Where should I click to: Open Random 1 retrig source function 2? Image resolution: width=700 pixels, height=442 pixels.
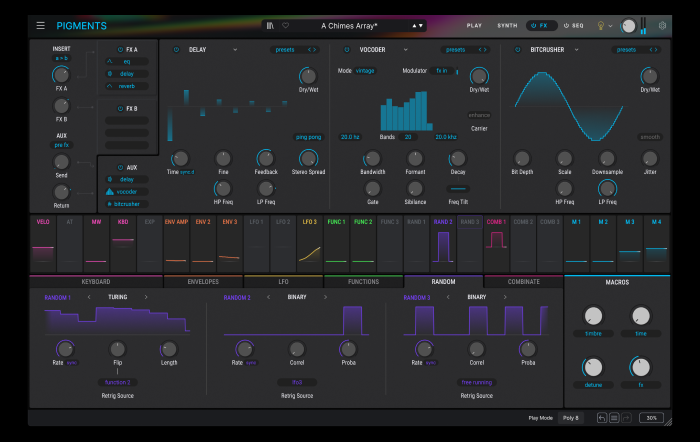[118, 382]
